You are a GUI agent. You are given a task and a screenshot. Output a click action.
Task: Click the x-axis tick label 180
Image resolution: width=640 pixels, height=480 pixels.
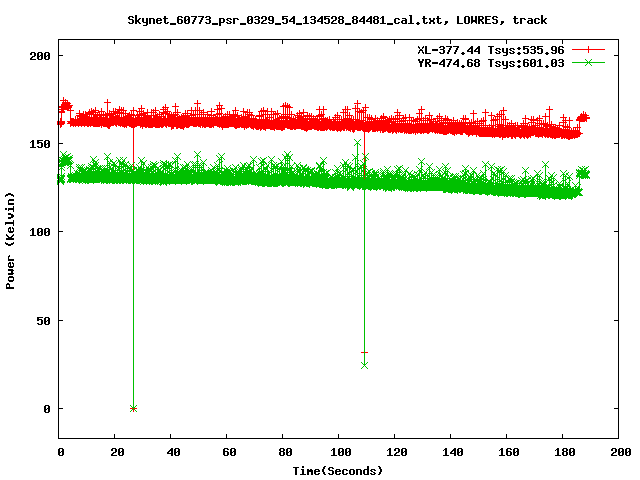click(x=565, y=452)
